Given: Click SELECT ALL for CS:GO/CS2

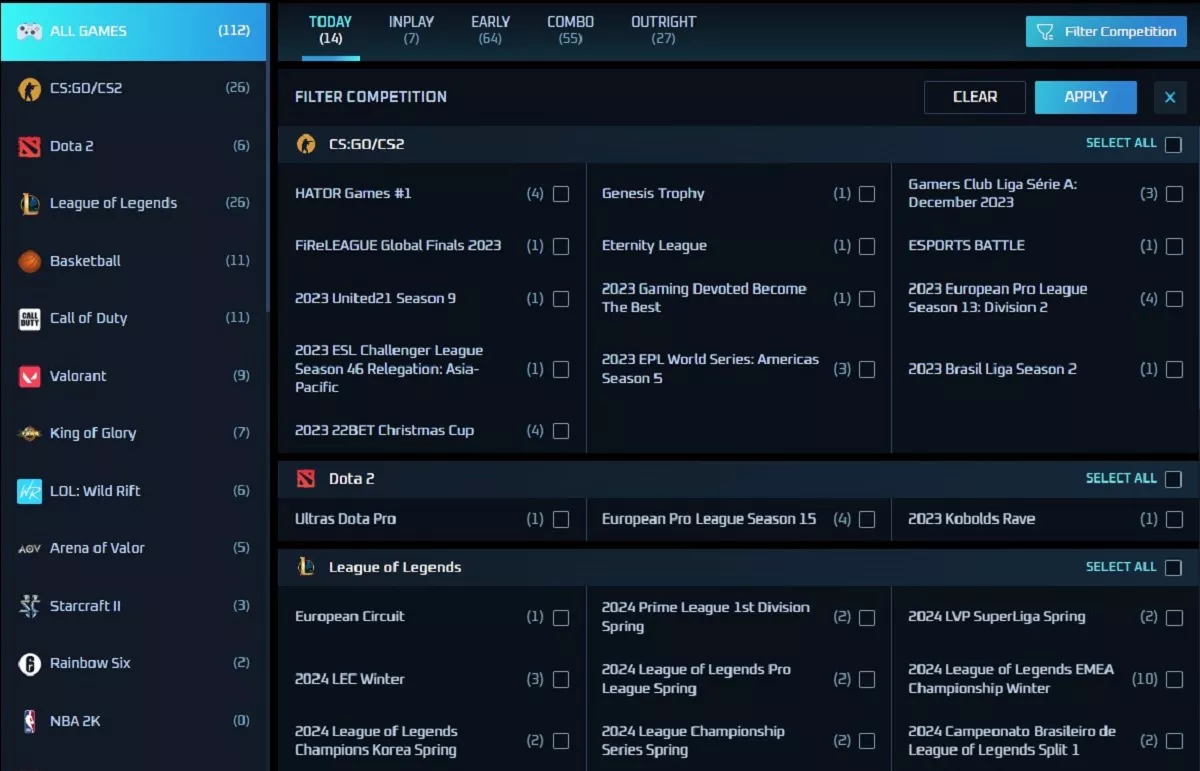Looking at the screenshot, I should click(1121, 143).
